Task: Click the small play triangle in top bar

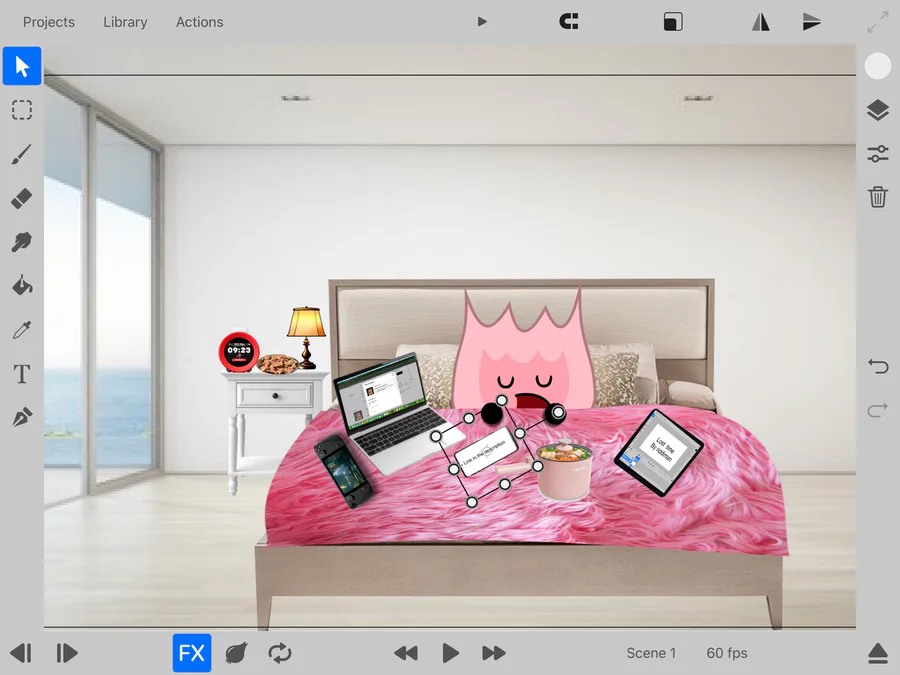Action: [482, 22]
